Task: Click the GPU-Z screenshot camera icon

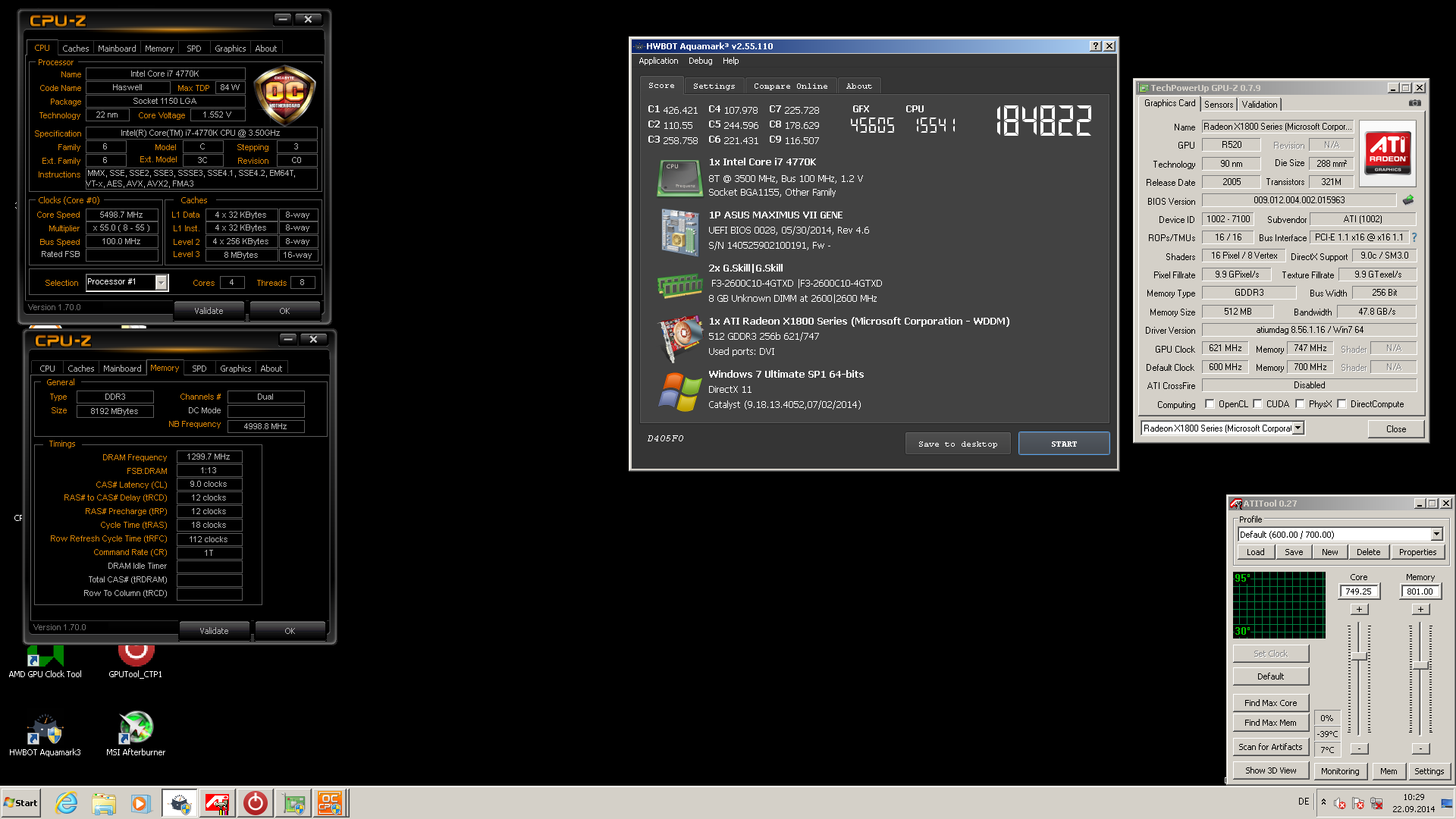Action: [x=1414, y=103]
